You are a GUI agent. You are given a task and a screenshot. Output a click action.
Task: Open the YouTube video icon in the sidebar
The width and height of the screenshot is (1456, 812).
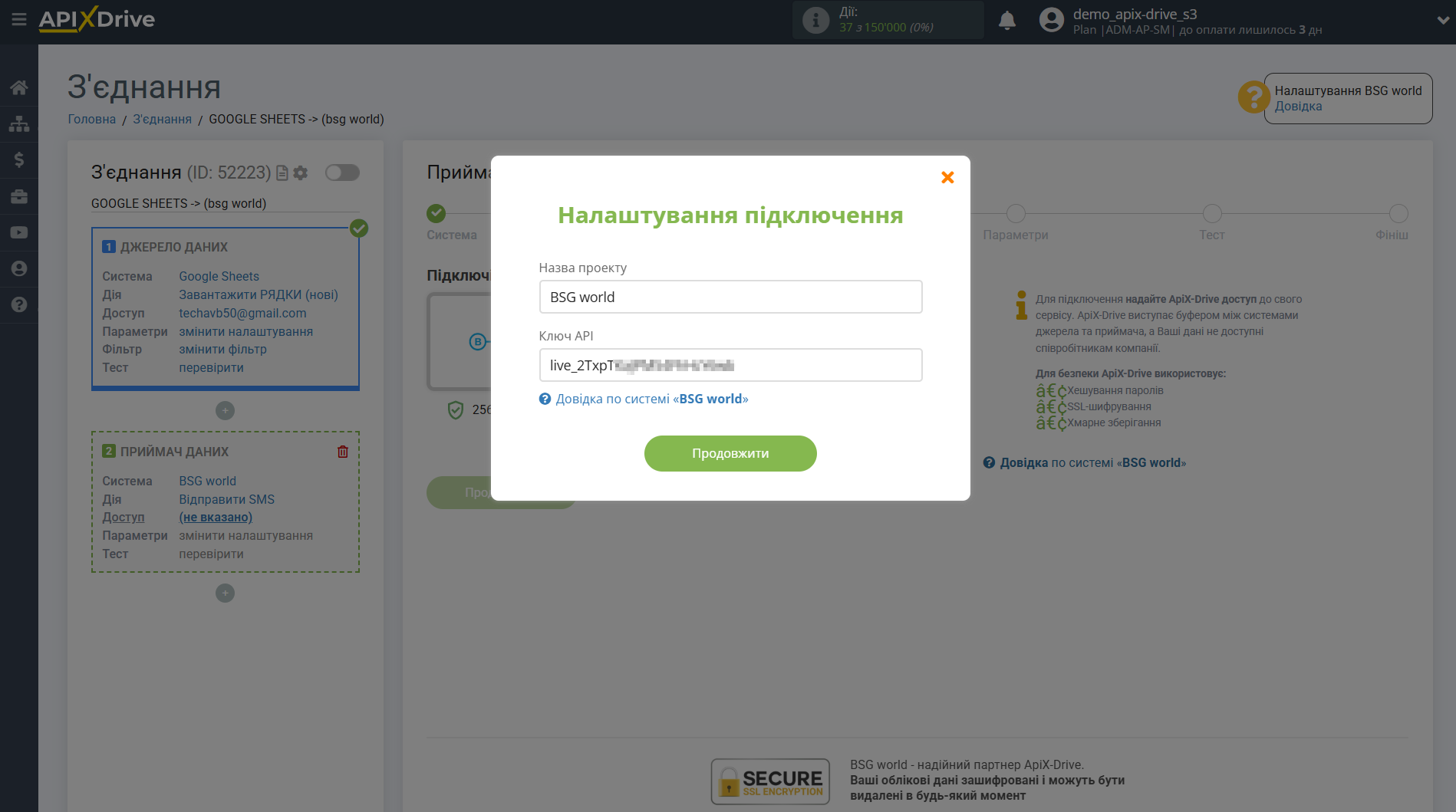pyautogui.click(x=19, y=232)
